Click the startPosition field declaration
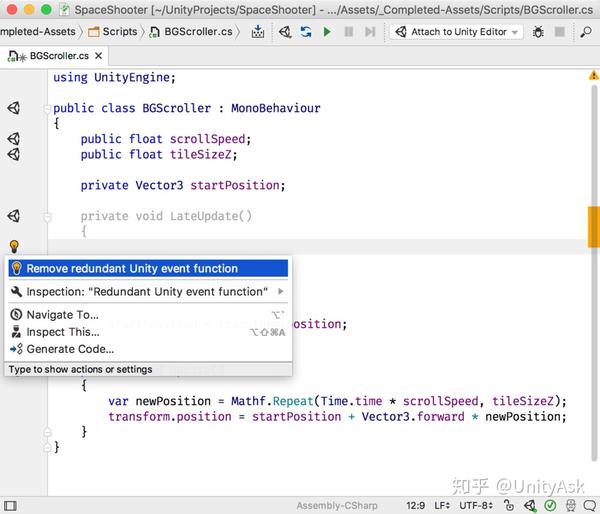The image size is (600, 514). [235, 185]
